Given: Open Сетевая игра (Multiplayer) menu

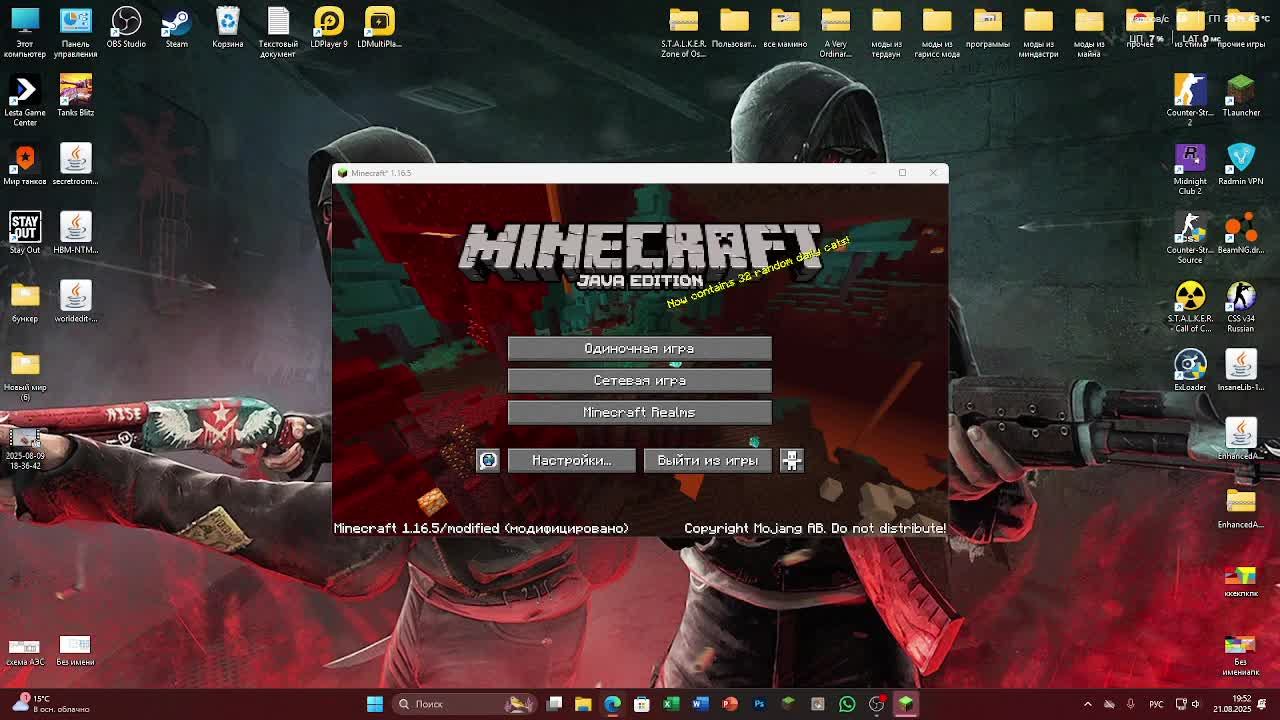Looking at the screenshot, I should click(639, 380).
